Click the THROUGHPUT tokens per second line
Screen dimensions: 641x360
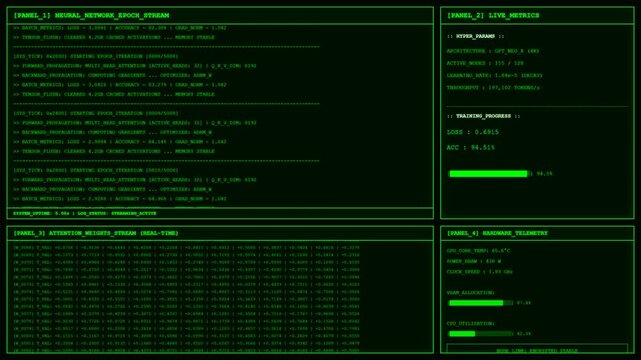pyautogui.click(x=493, y=88)
